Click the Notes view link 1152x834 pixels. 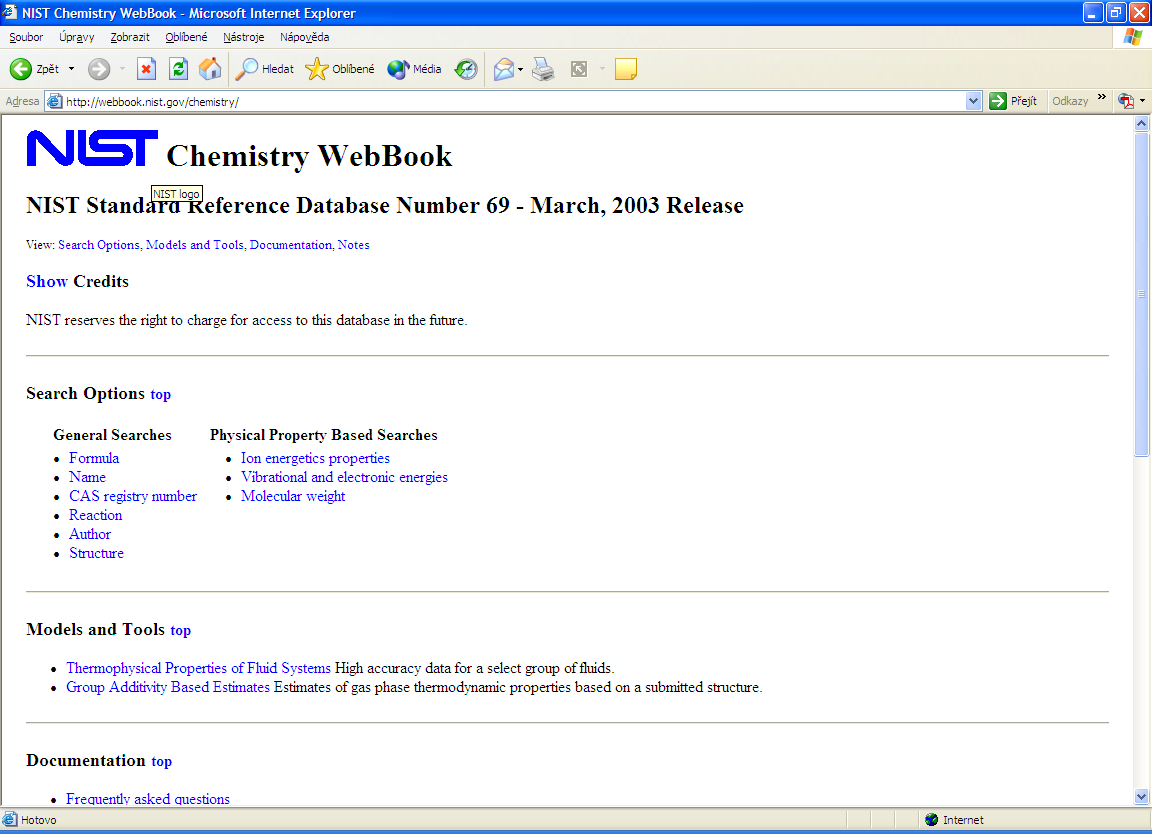[x=353, y=245]
